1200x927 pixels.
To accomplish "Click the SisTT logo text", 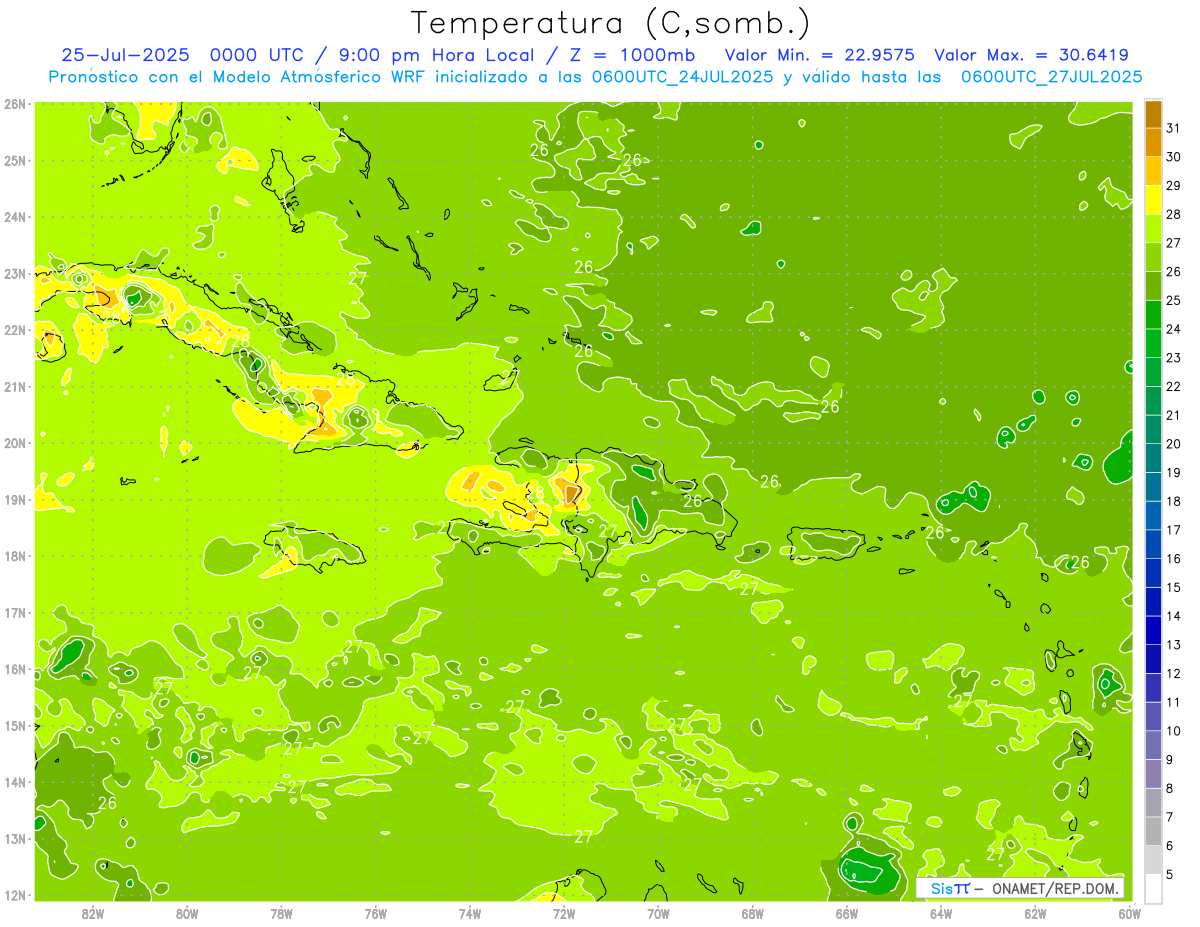I will [950, 889].
